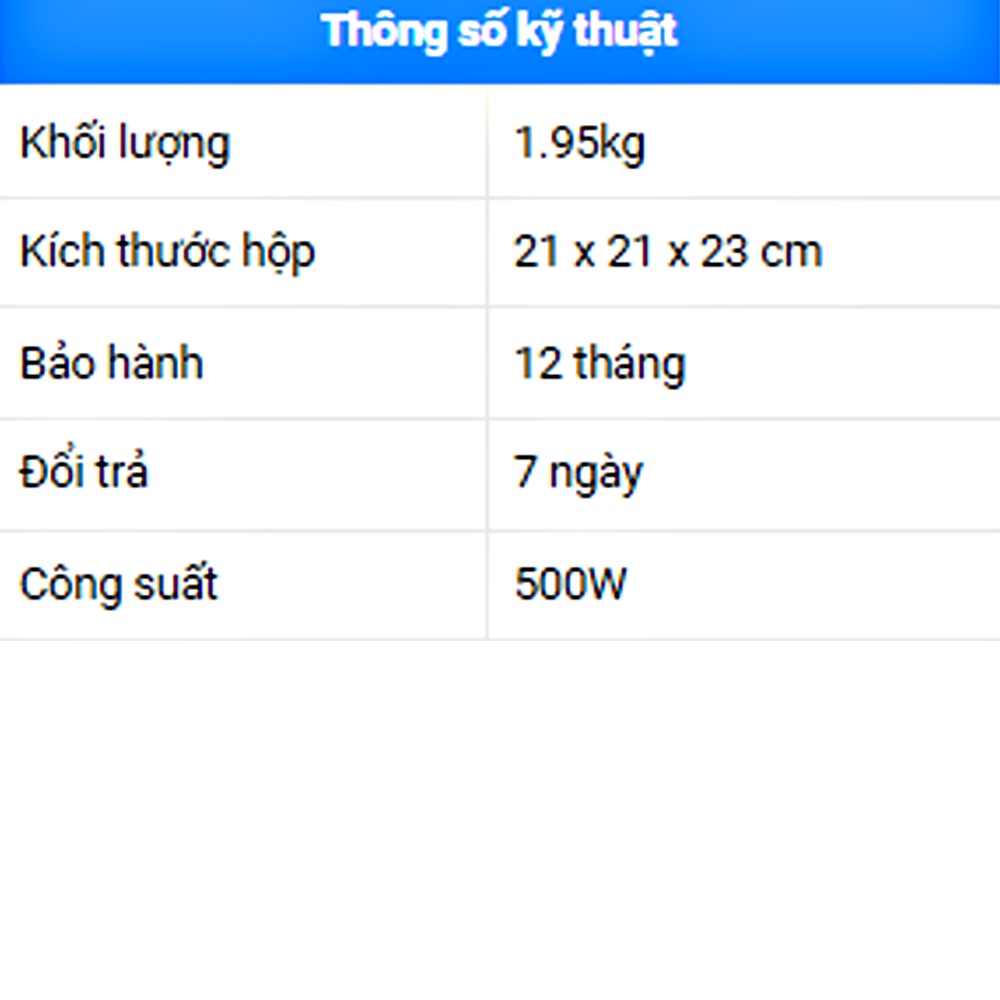Click the empty white area below the table
The image size is (1000, 1000).
tap(500, 820)
